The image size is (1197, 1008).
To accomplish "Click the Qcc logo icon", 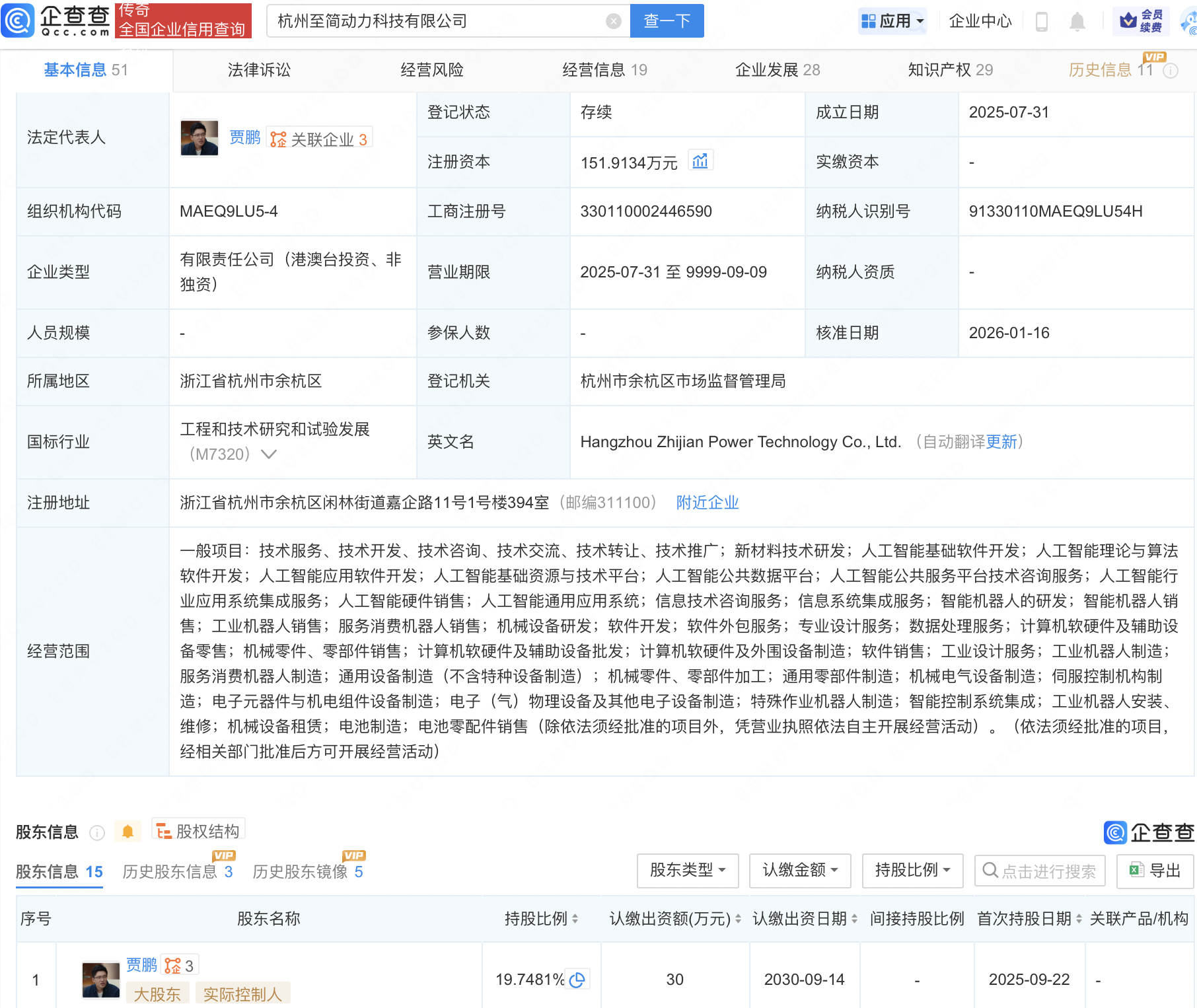I will pos(18,20).
